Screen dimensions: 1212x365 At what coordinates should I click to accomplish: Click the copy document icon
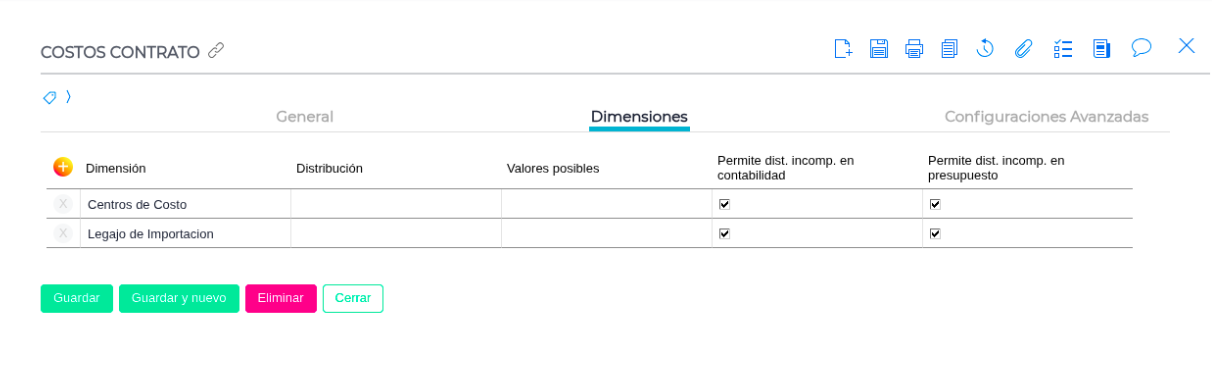pos(950,48)
